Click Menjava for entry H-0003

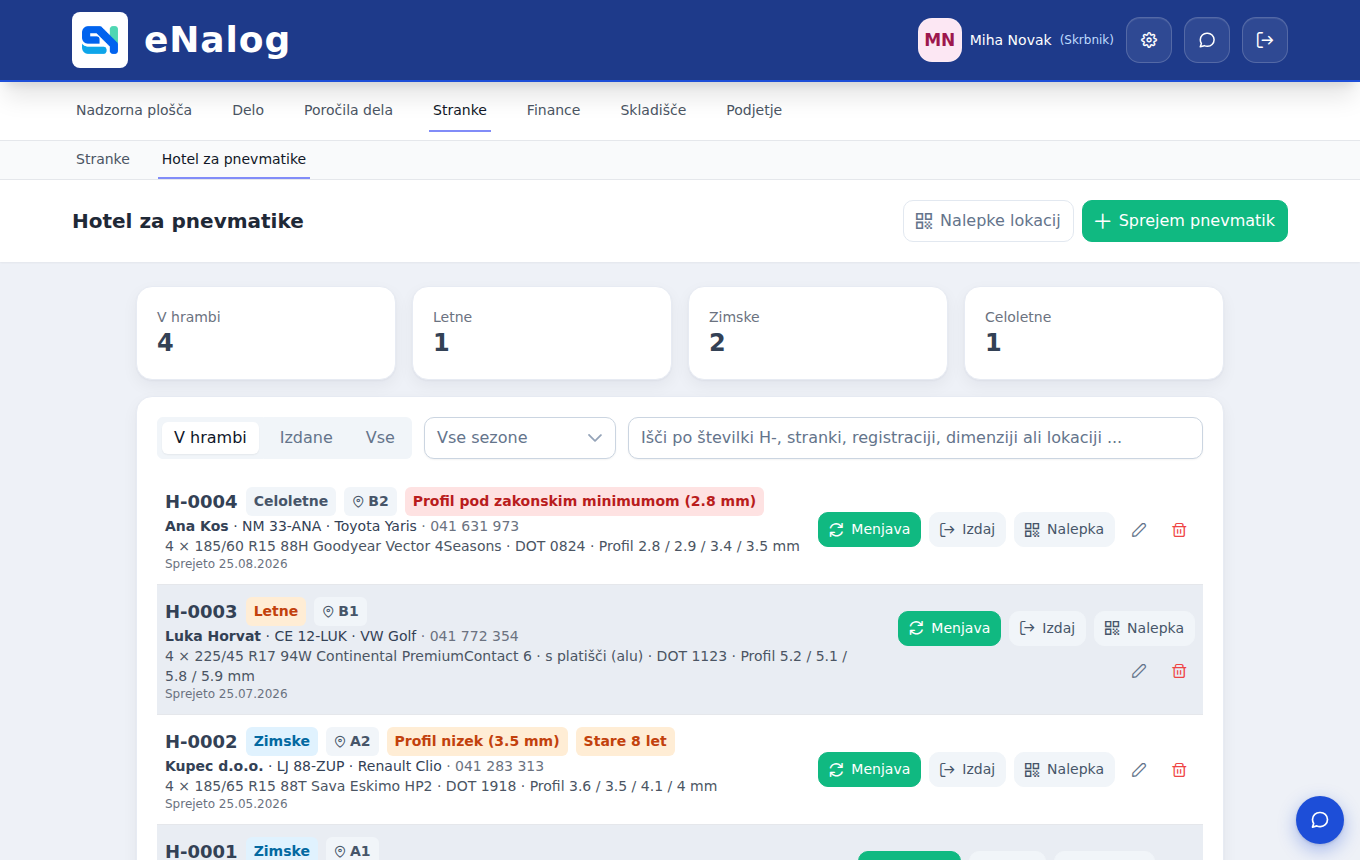click(949, 628)
